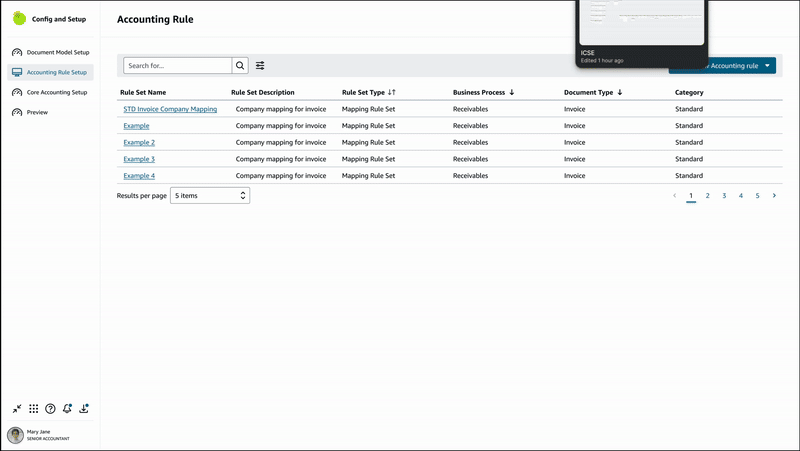
Task: Click Company mapping for invoice in Example row
Action: [x=281, y=126]
